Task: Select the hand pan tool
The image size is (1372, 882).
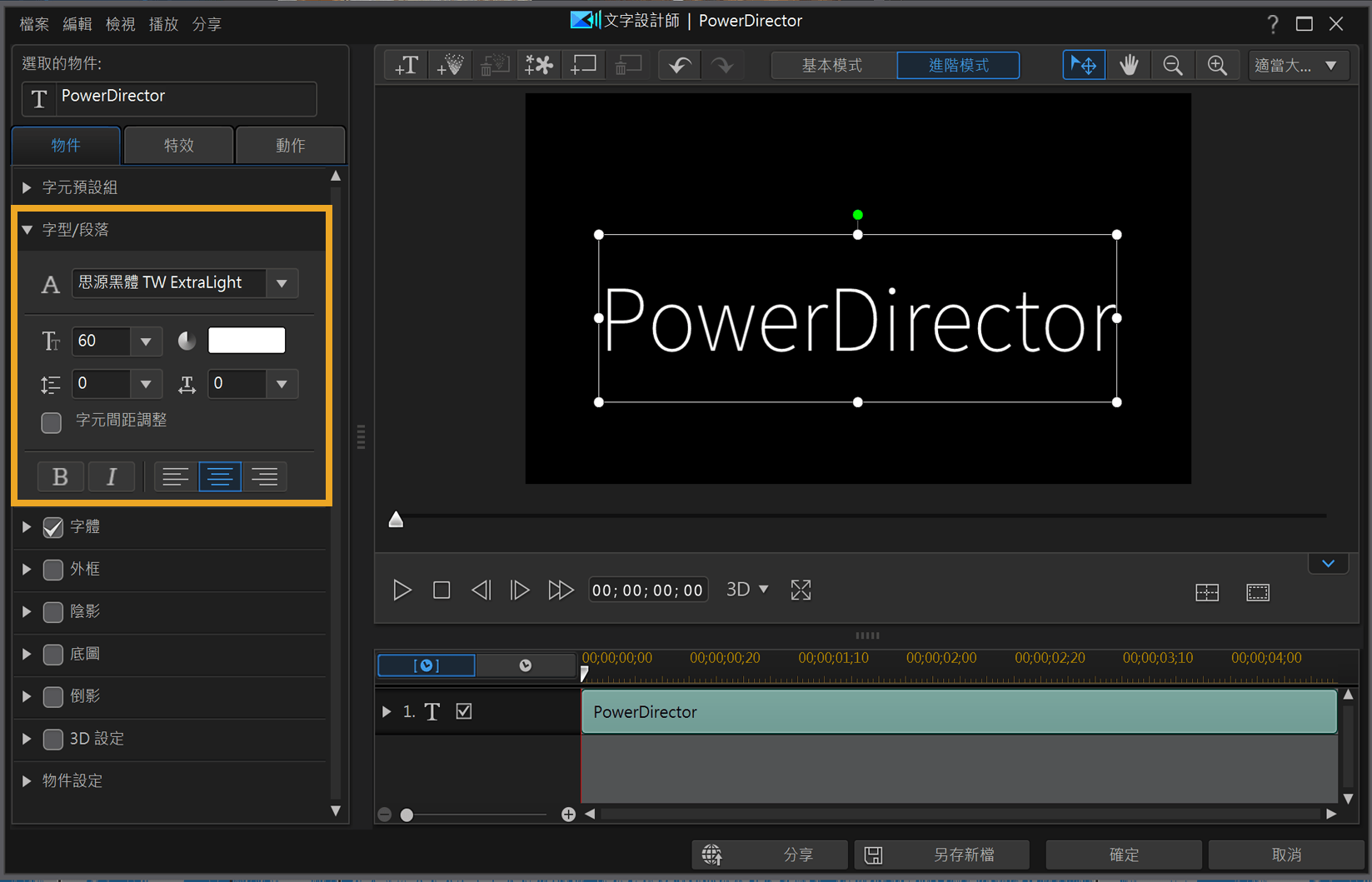Action: click(1129, 65)
